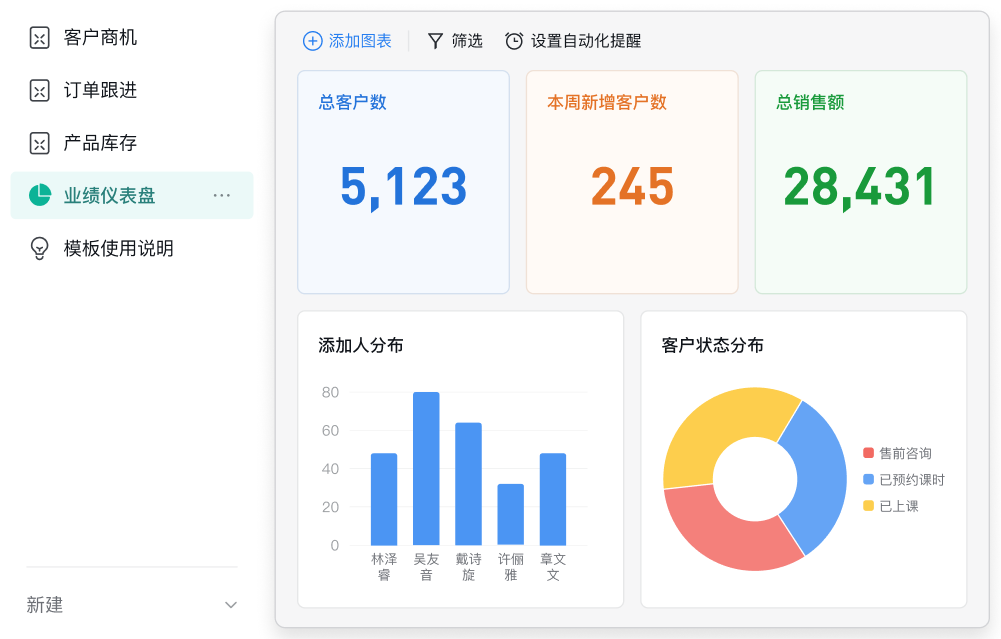Open the 产品库存 sidebar item
Screen dimensions: 1001x639
pyautogui.click(x=132, y=143)
